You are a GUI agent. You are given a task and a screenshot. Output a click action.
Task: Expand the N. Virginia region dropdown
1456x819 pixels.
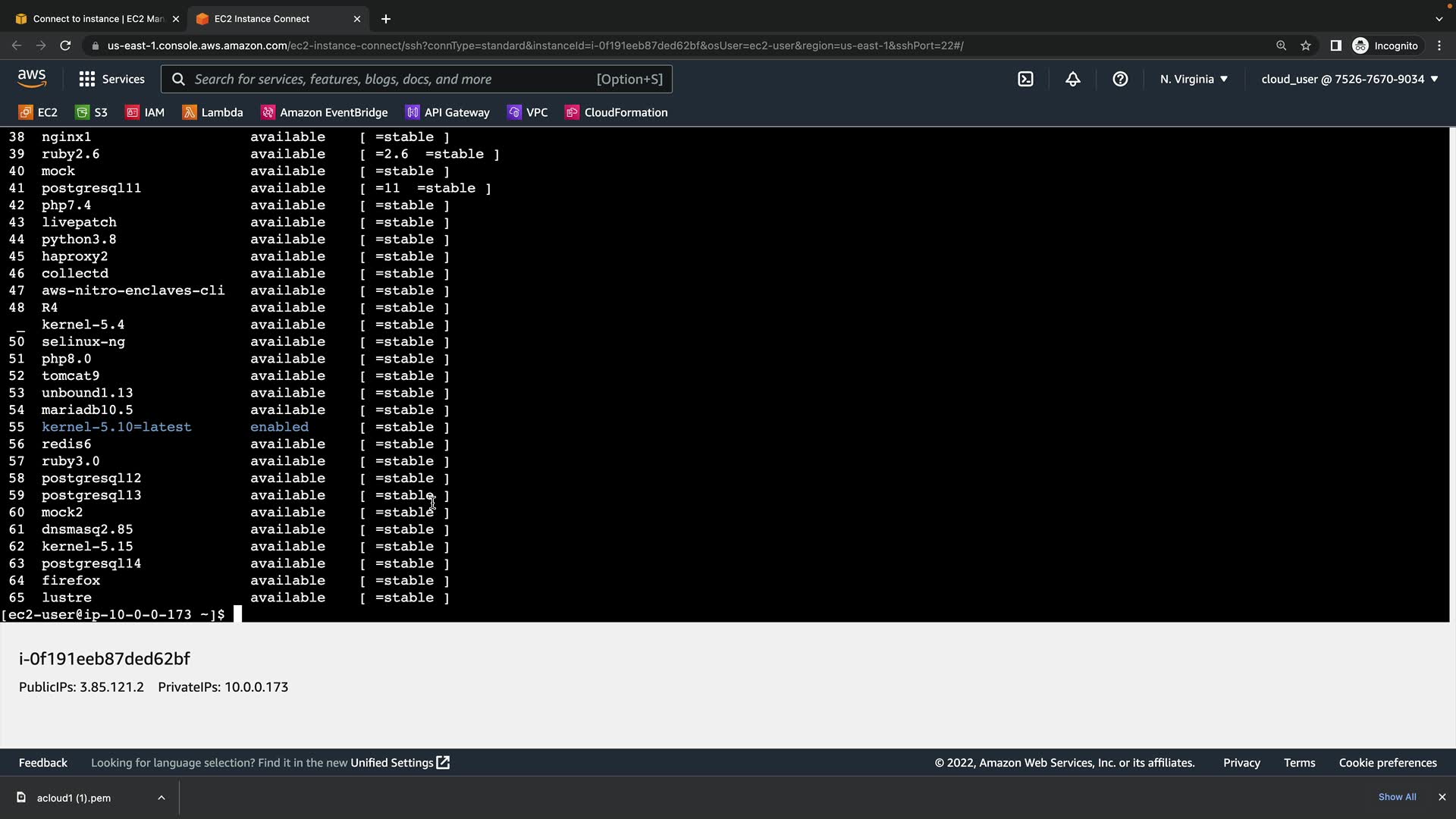click(1194, 79)
